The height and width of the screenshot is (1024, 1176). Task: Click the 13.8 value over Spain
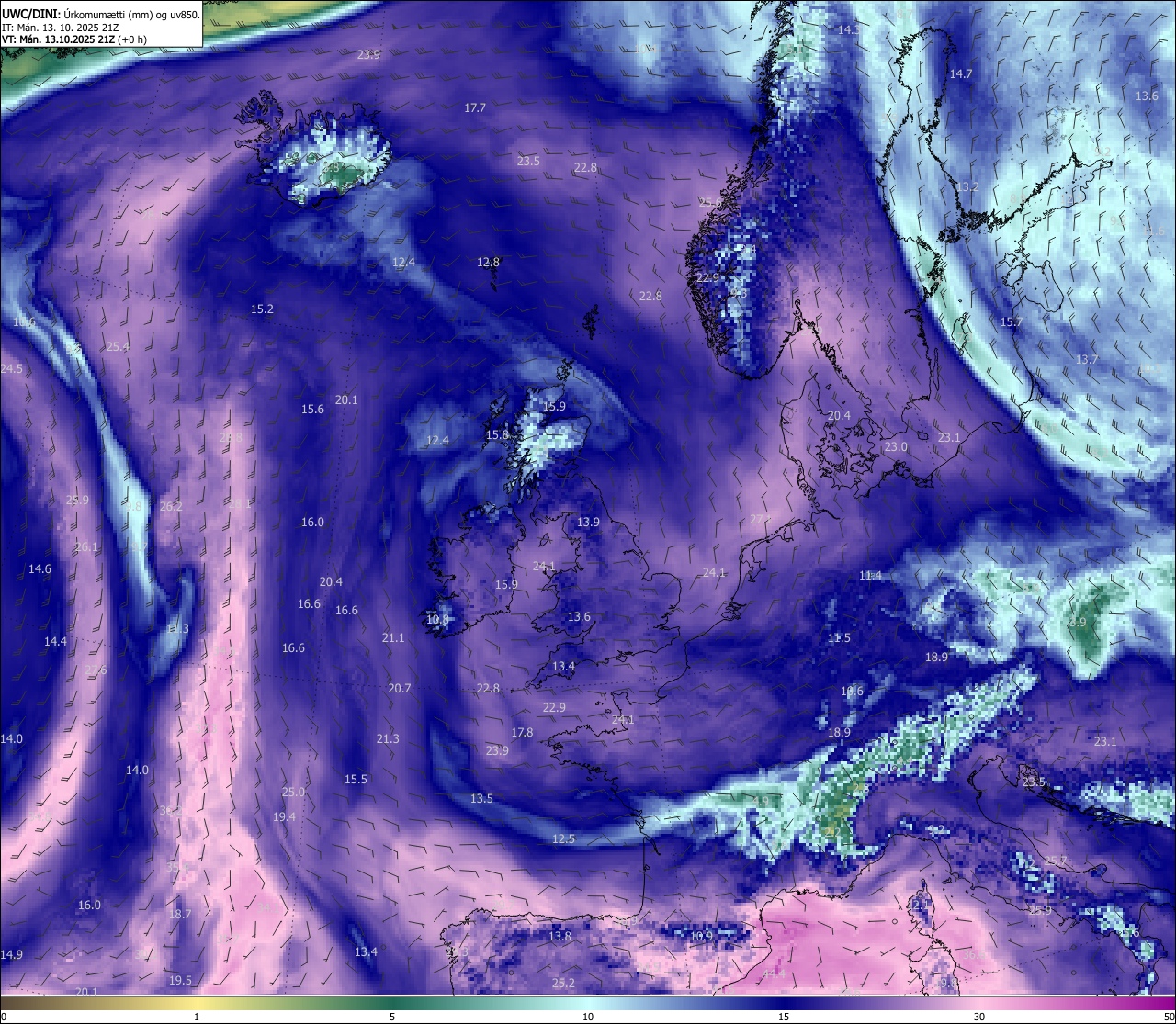point(560,936)
